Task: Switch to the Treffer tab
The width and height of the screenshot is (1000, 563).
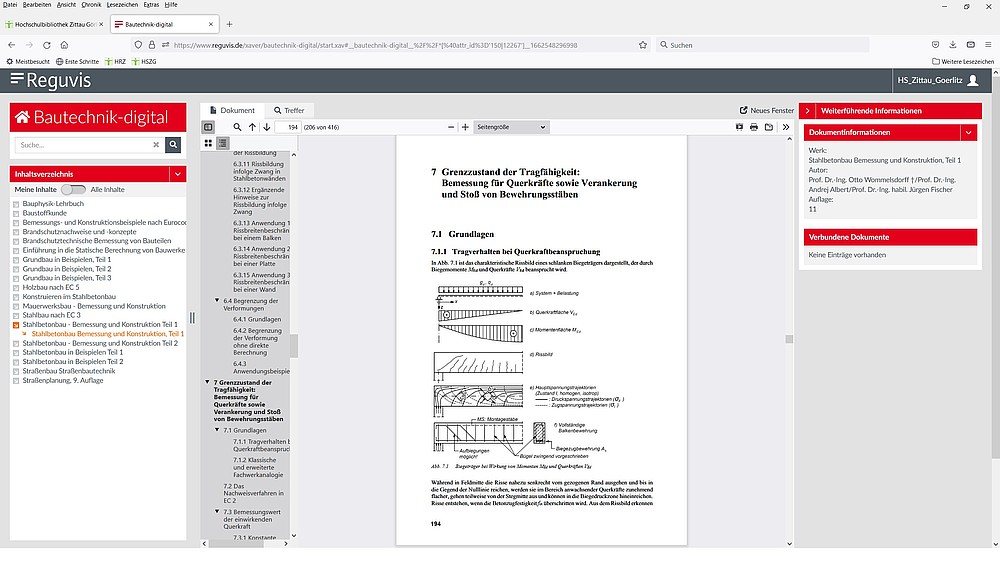Action: 289,110
